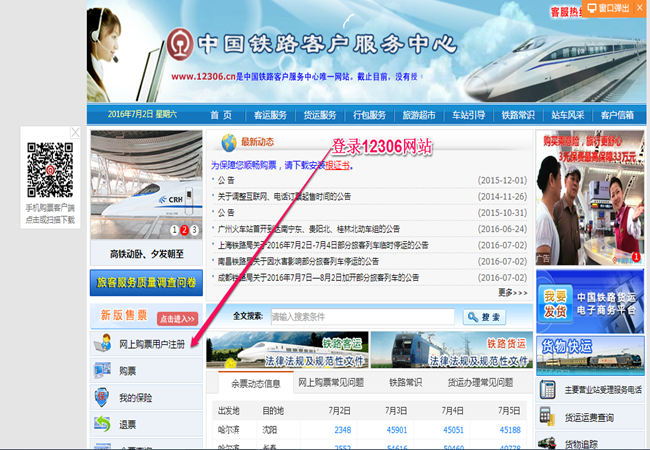Open the 公告 dated 2015-10-31
650x450 pixels.
pos(226,213)
